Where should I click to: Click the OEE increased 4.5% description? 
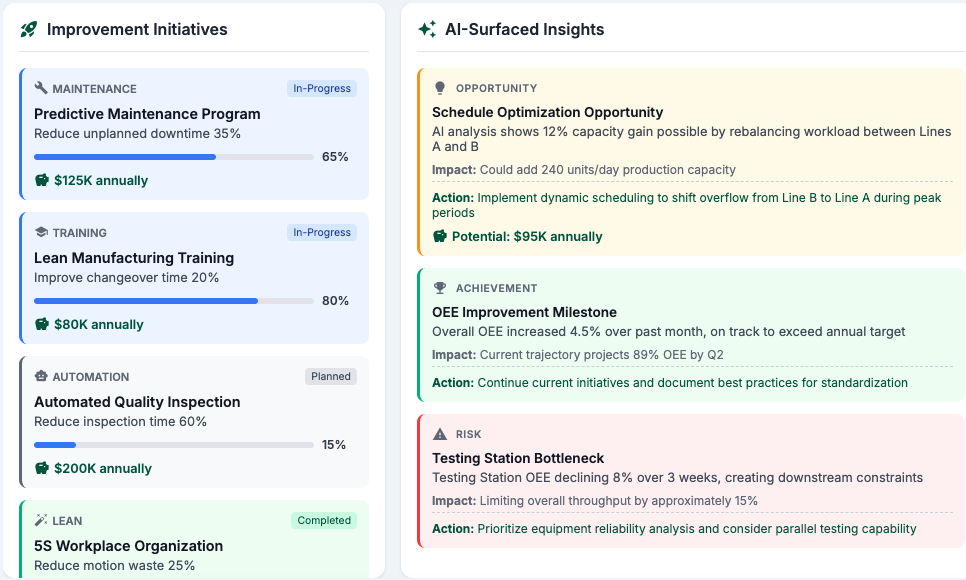coord(668,332)
